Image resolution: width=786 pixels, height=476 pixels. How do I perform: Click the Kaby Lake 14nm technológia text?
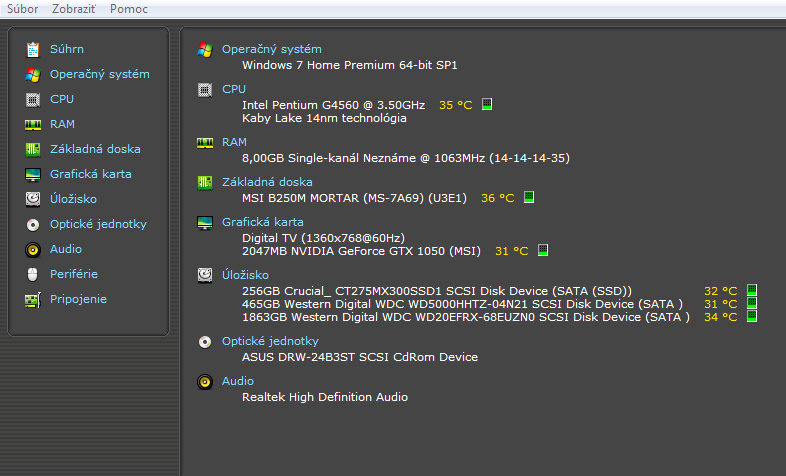[324, 118]
